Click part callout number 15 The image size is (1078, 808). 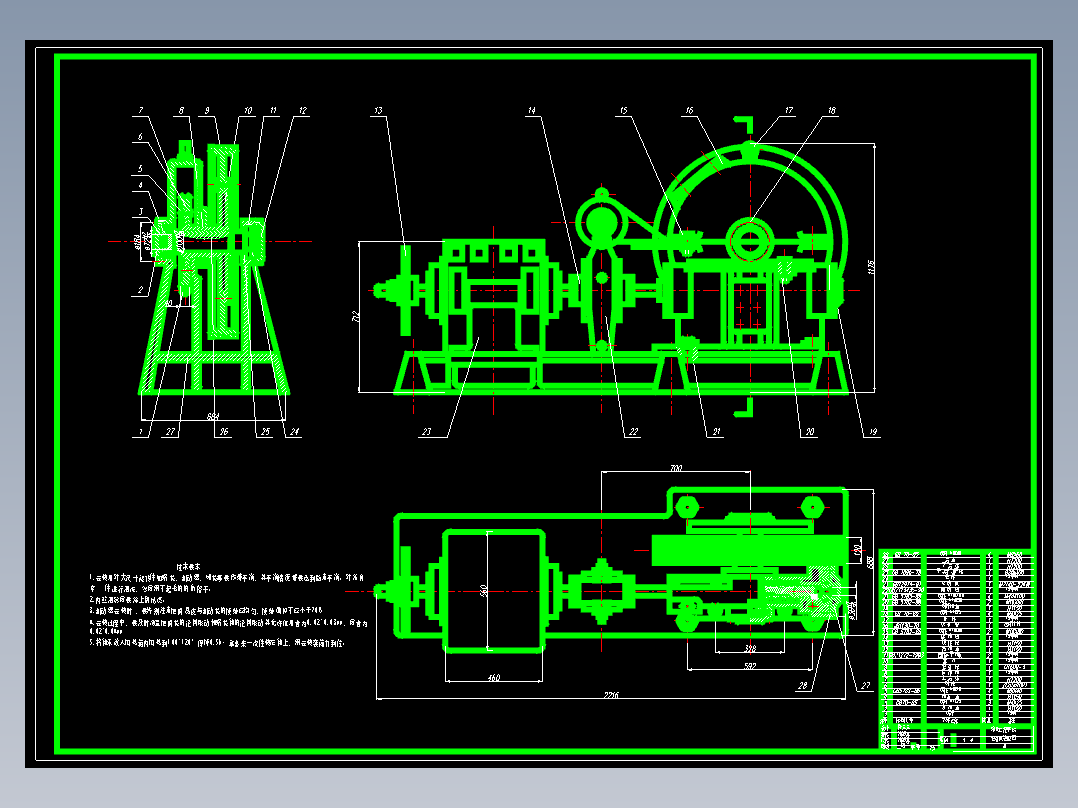pyautogui.click(x=624, y=110)
